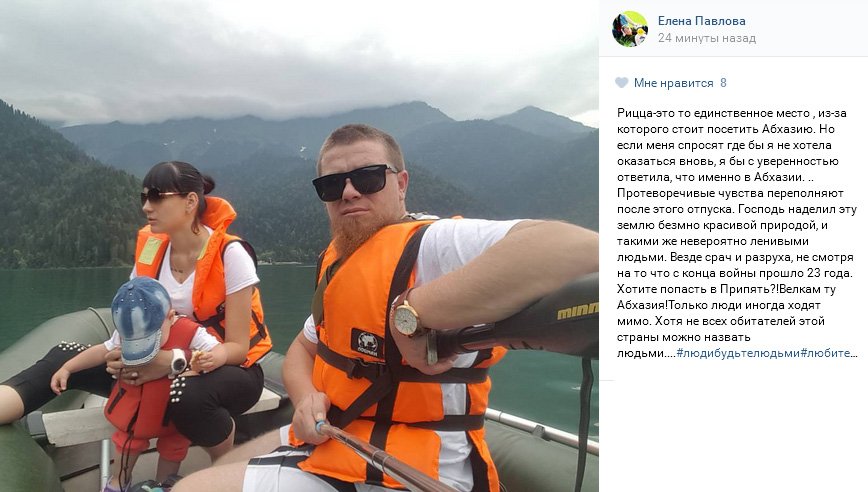This screenshot has height=492, width=868.
Task: Open the main boat photo in viewer
Action: tap(299, 246)
